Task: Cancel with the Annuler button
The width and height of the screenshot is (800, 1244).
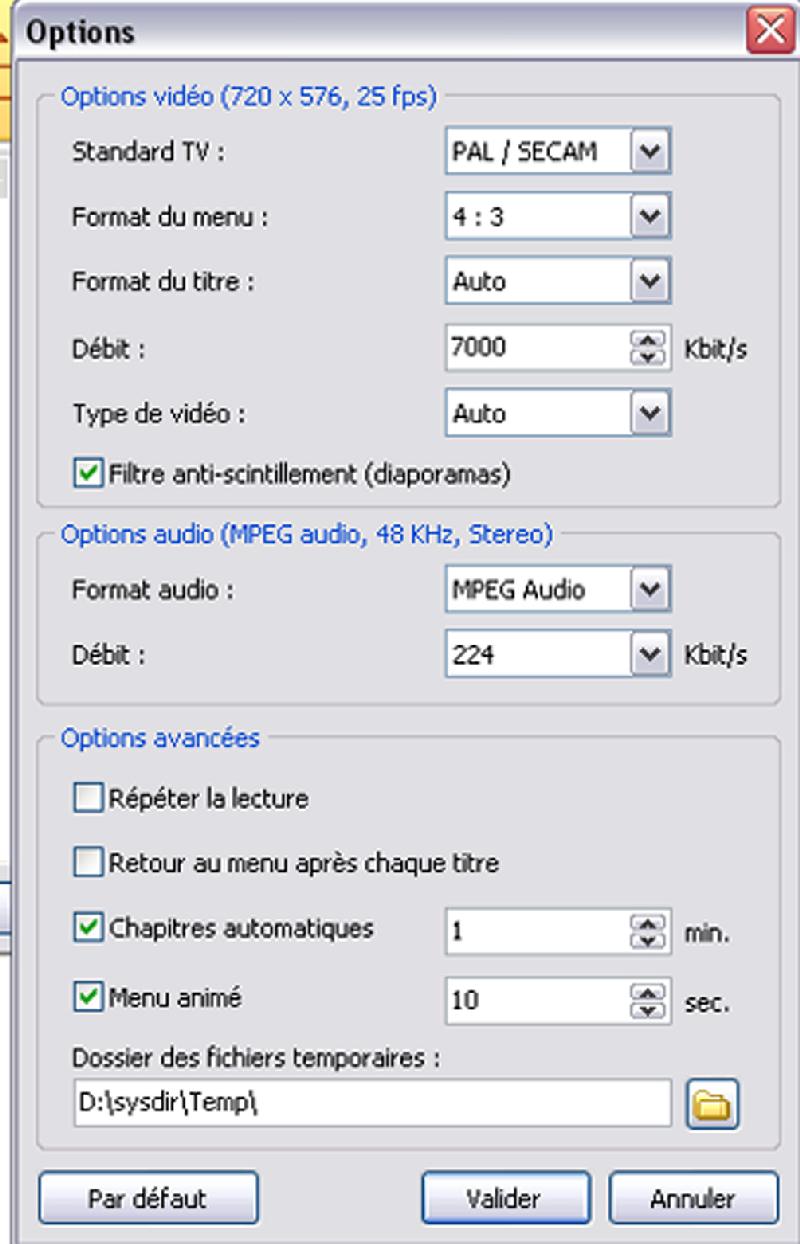Action: [692, 1198]
